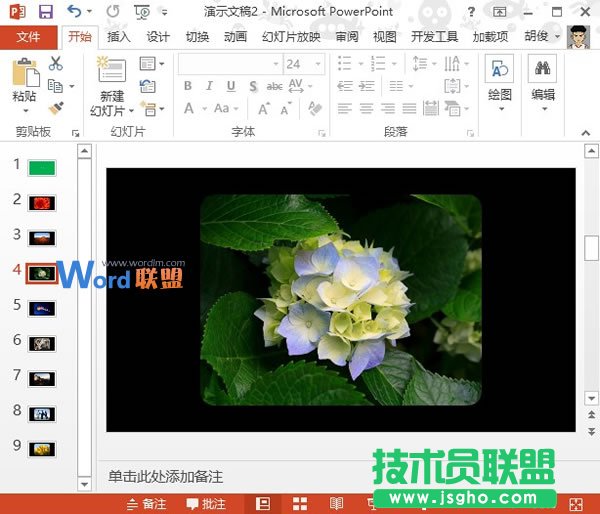600x514 pixels.
Task: Click the Undo arrow icon
Action: click(74, 11)
